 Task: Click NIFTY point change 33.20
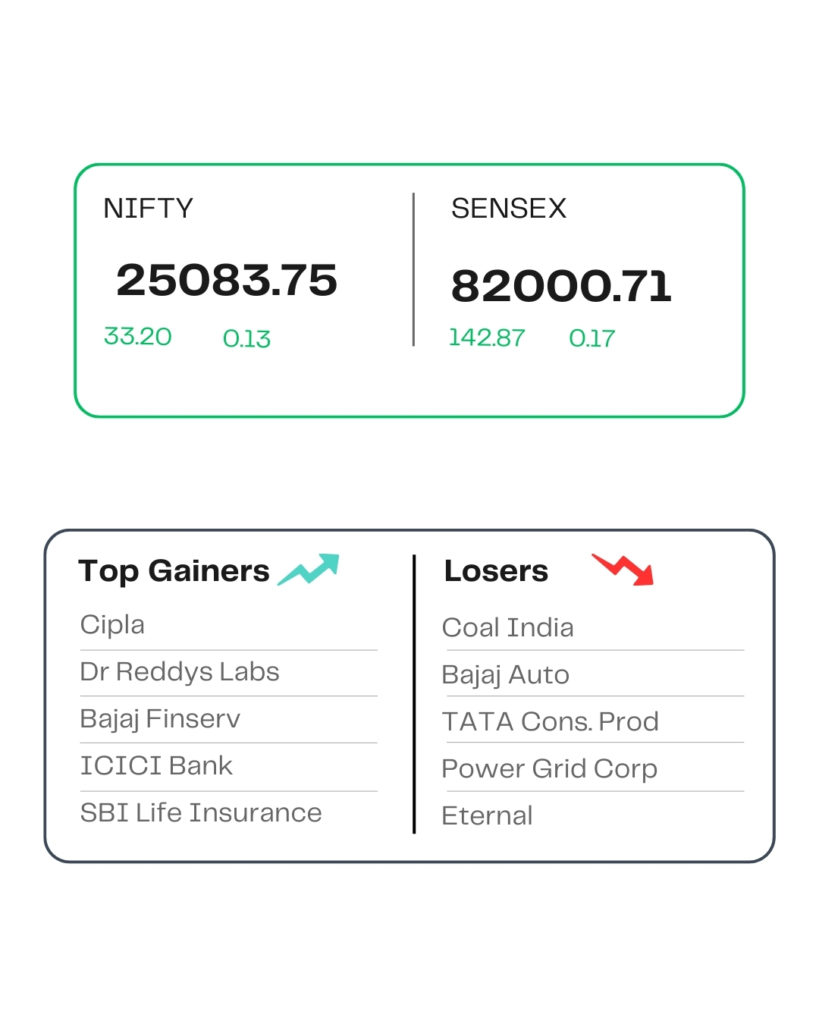click(x=138, y=336)
